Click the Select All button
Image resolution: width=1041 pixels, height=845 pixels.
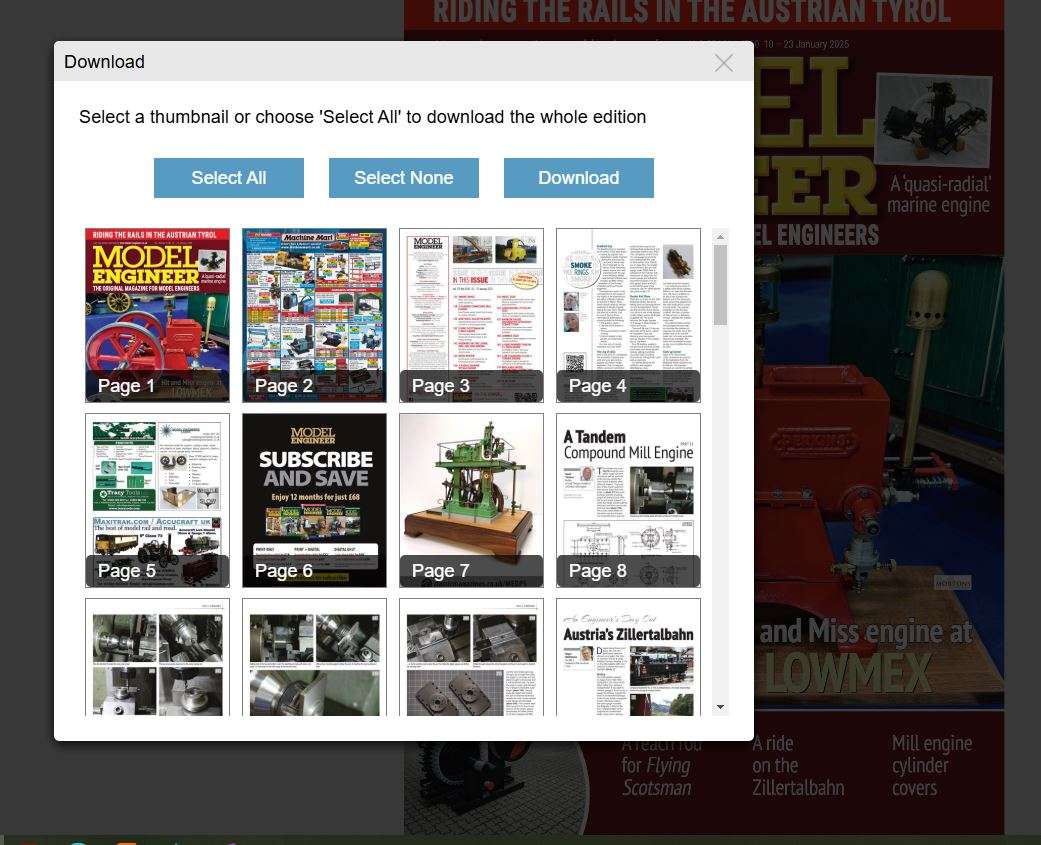[x=228, y=178]
